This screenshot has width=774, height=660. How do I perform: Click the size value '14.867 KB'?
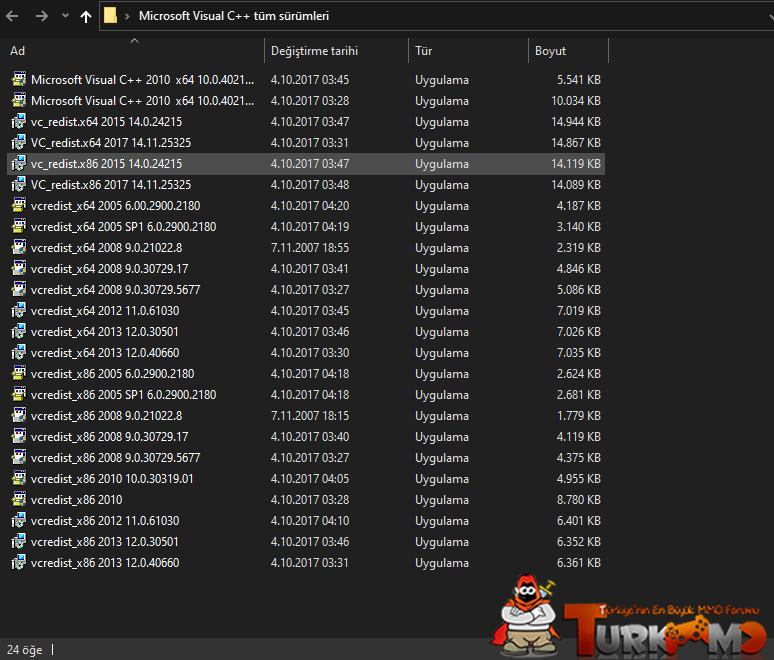coord(576,143)
